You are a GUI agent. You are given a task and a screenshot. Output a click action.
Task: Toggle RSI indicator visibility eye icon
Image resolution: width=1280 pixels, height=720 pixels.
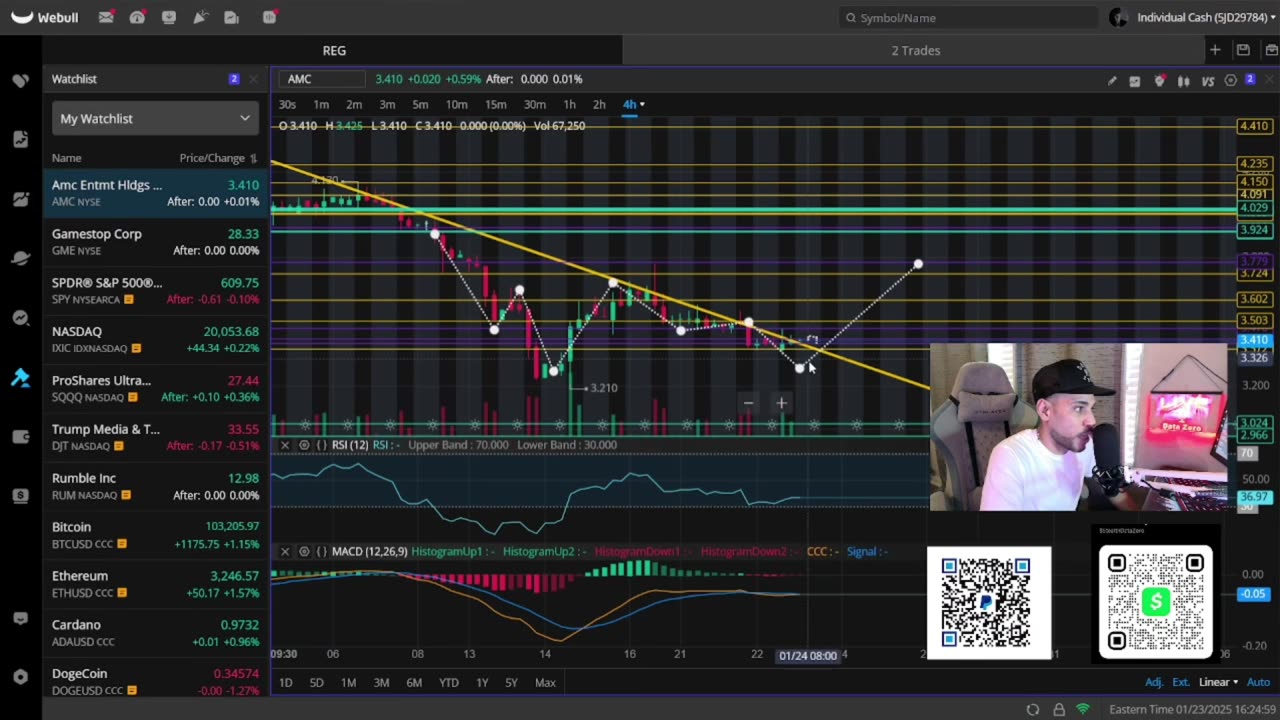(x=303, y=445)
